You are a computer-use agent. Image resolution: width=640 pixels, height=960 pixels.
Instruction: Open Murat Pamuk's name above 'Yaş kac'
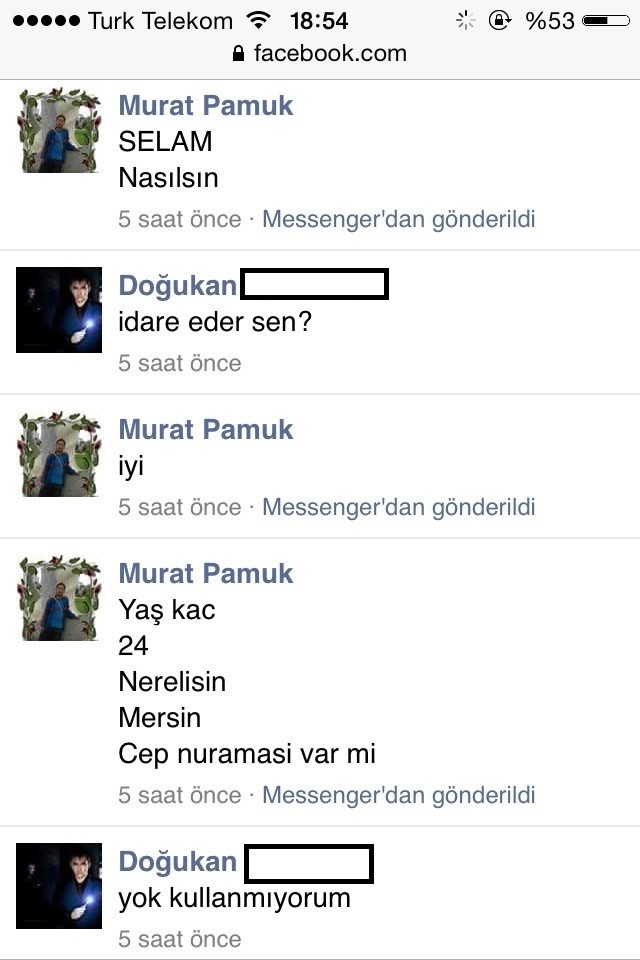(206, 573)
